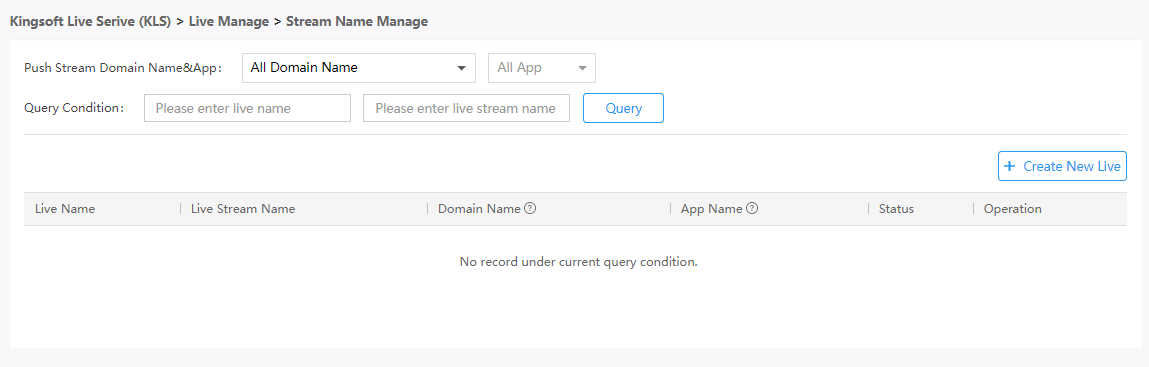Click the 'No record under current query condition.' message

tap(578, 262)
